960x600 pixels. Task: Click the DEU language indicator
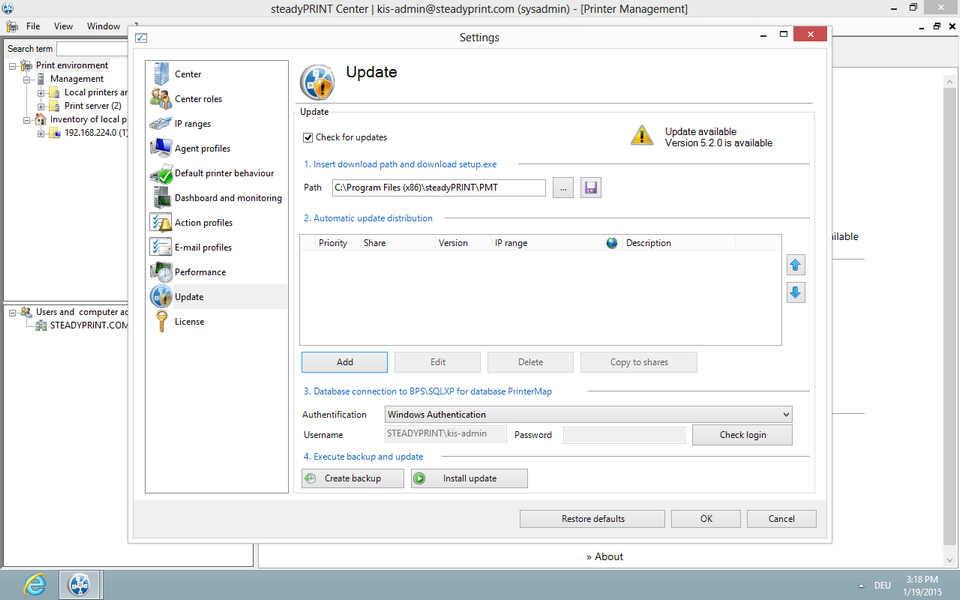point(882,585)
